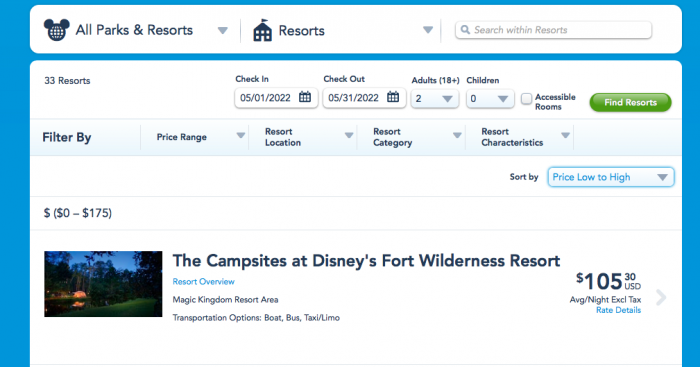This screenshot has width=700, height=367.
Task: Click the Sort by label
Action: pos(524,177)
